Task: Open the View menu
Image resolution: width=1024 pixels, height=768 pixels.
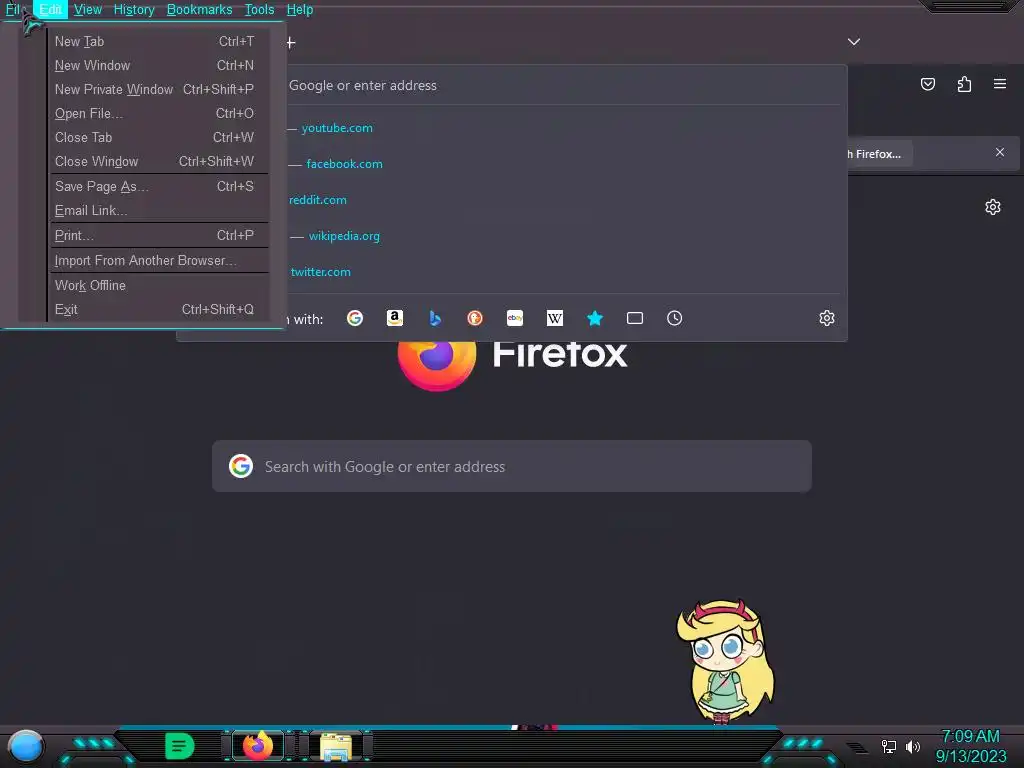Action: click(88, 10)
